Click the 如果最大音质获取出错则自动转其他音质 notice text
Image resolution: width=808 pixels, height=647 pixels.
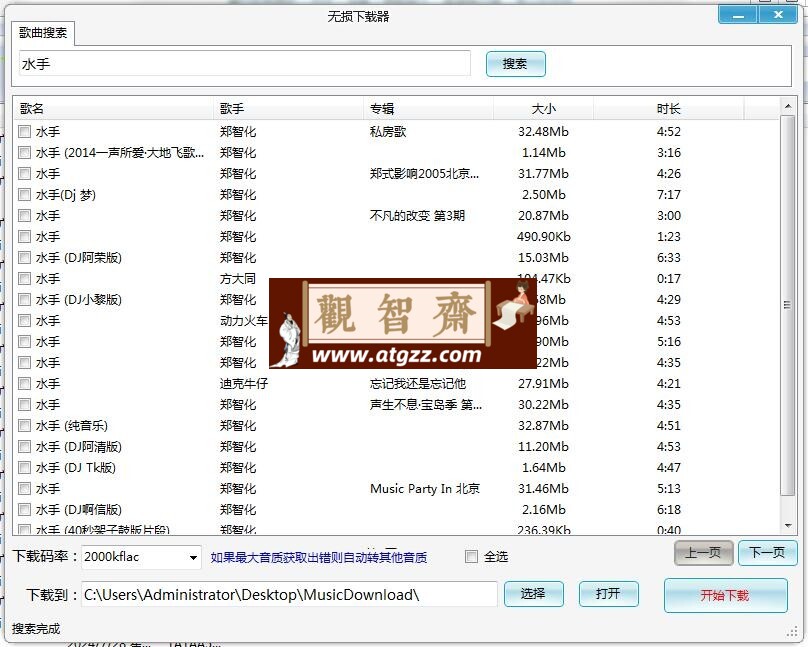[x=319, y=557]
